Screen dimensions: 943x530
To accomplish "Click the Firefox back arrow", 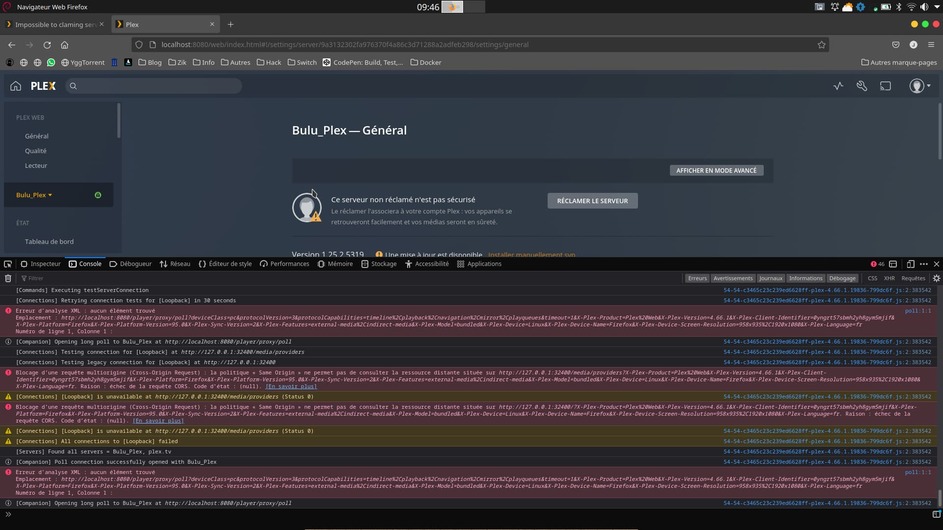I will (x=12, y=45).
